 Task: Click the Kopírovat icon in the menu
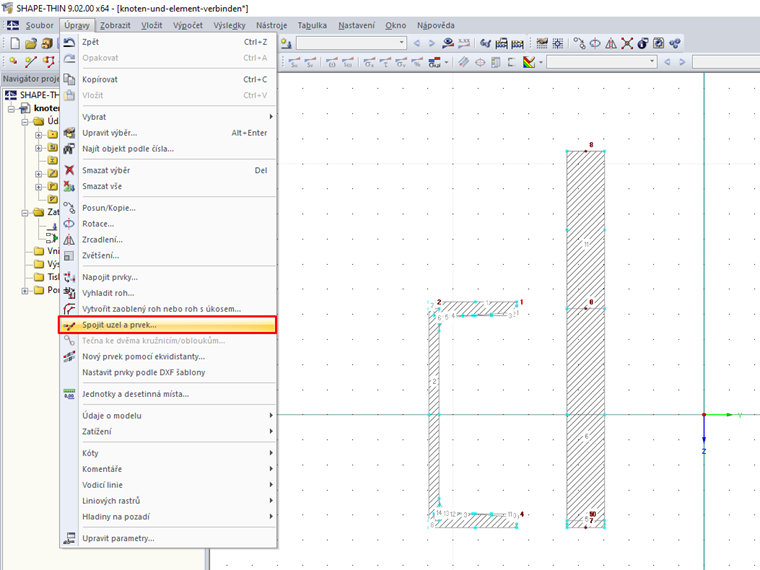pyautogui.click(x=69, y=79)
